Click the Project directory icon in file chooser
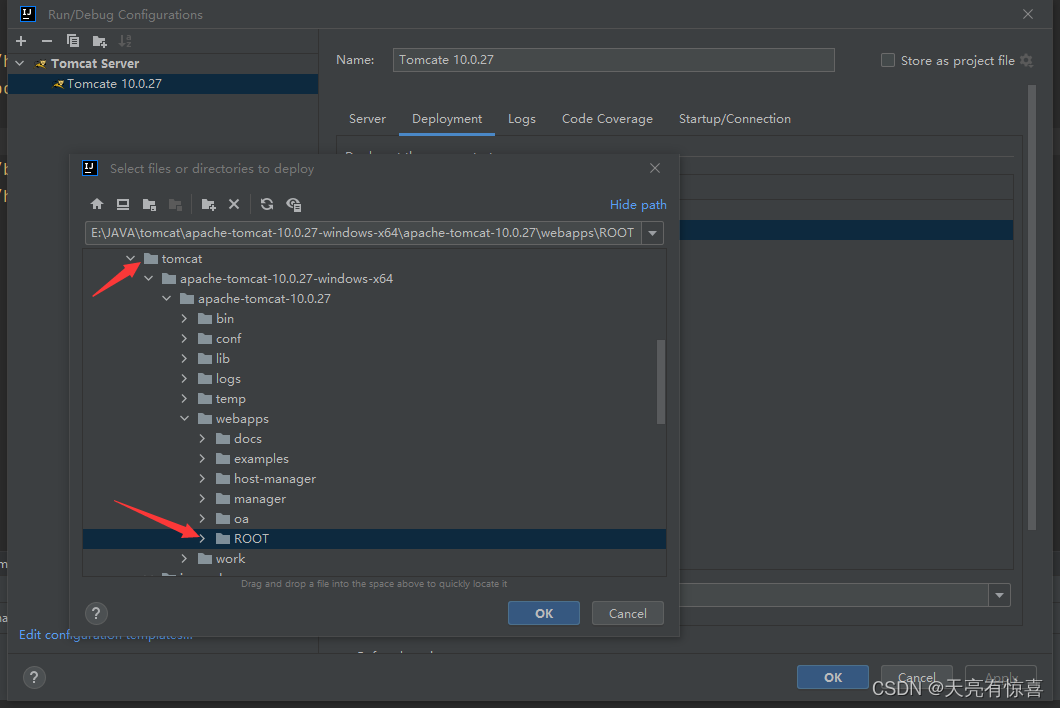Viewport: 1060px width, 708px height. tap(149, 204)
